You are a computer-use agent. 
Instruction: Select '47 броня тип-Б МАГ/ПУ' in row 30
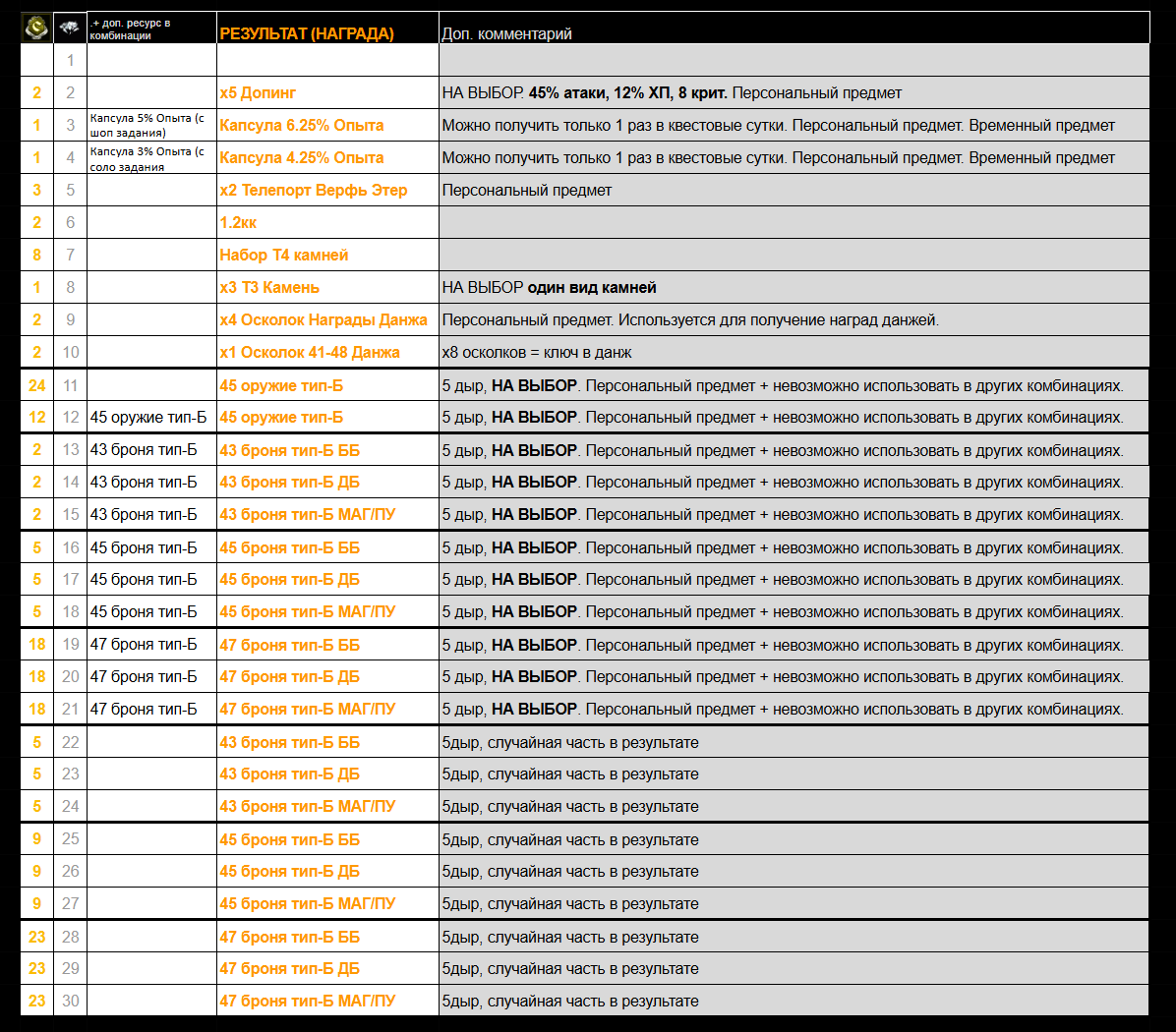[x=307, y=1002]
